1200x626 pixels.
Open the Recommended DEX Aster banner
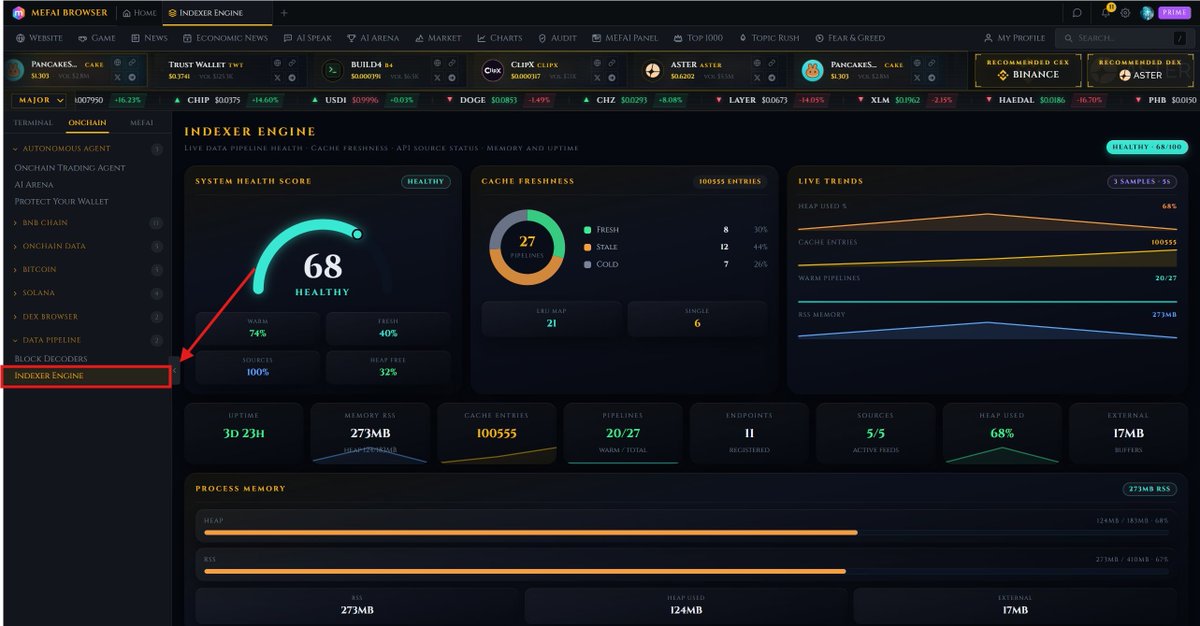pos(1140,69)
